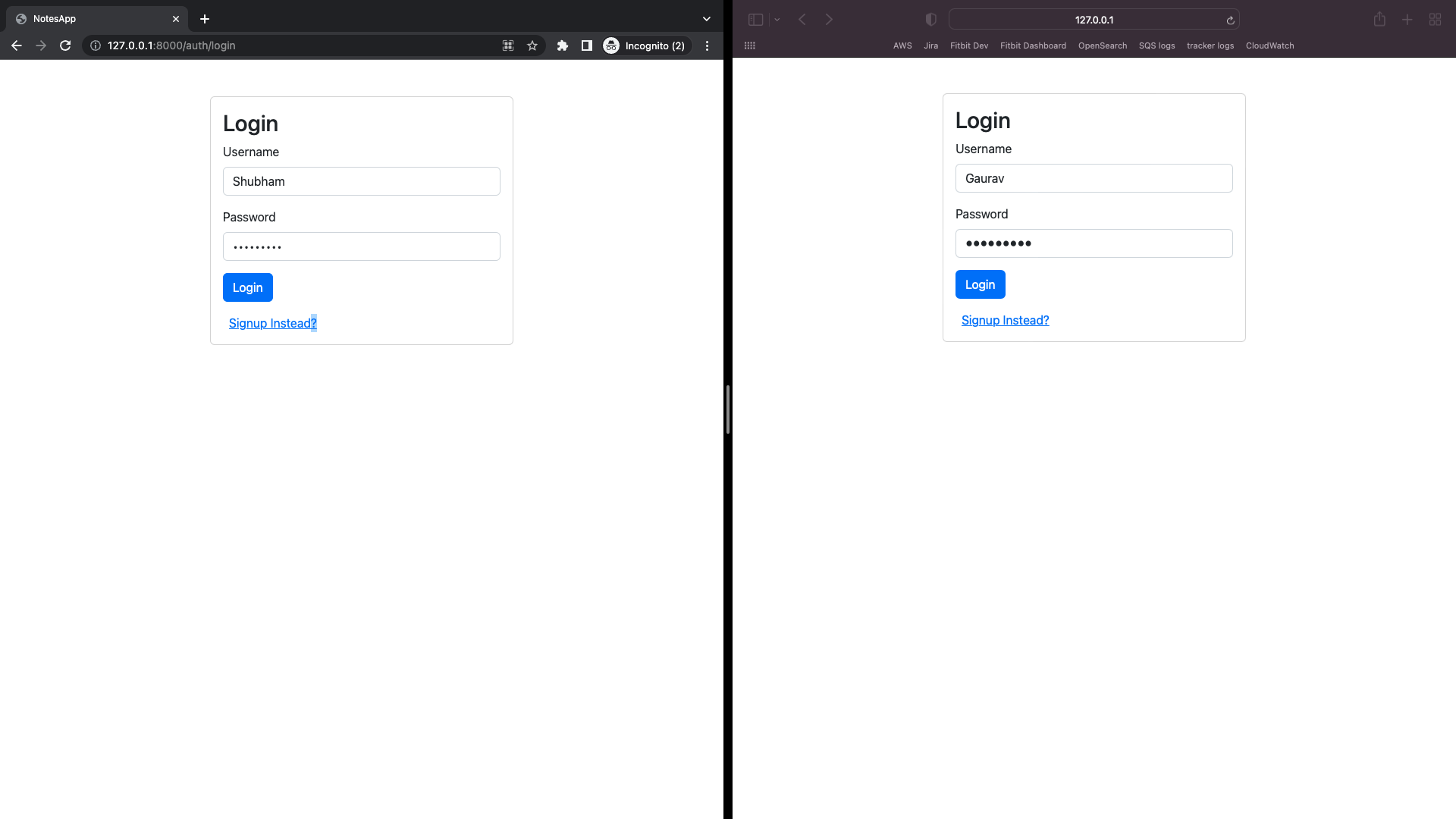Click Signup Instead link in Safari
This screenshot has width=1456, height=819.
(1005, 320)
